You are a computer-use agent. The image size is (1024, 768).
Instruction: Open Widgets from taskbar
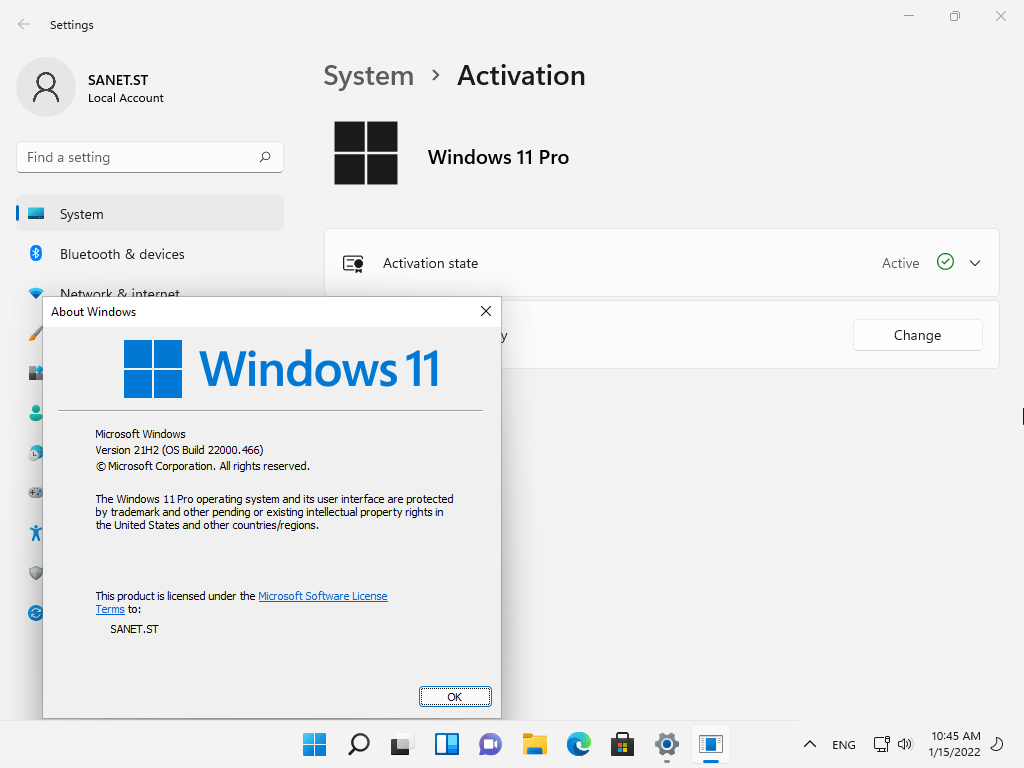click(x=447, y=744)
